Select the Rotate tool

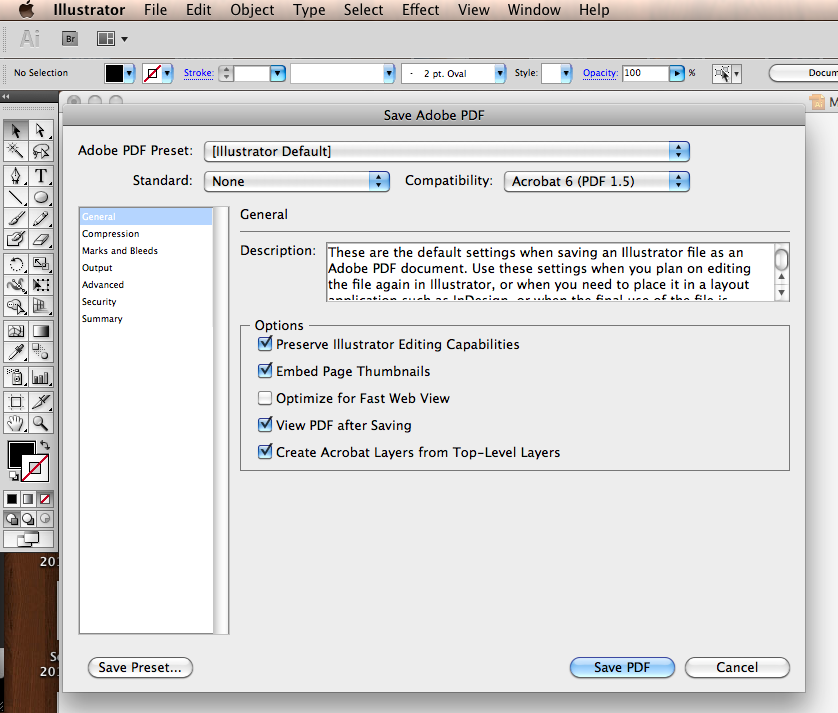(x=16, y=264)
